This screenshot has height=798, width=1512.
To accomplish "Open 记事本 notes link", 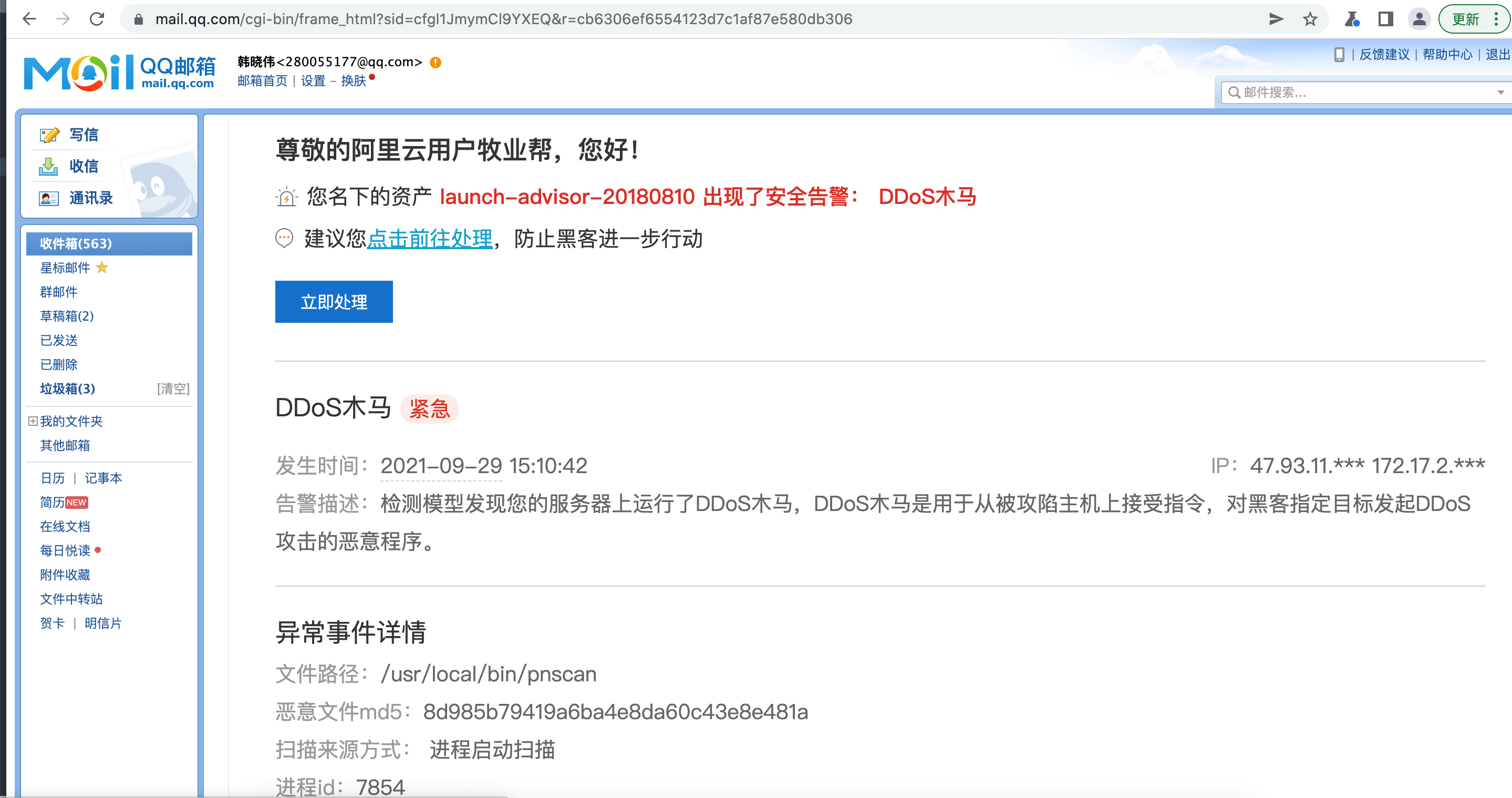I will pos(103,478).
